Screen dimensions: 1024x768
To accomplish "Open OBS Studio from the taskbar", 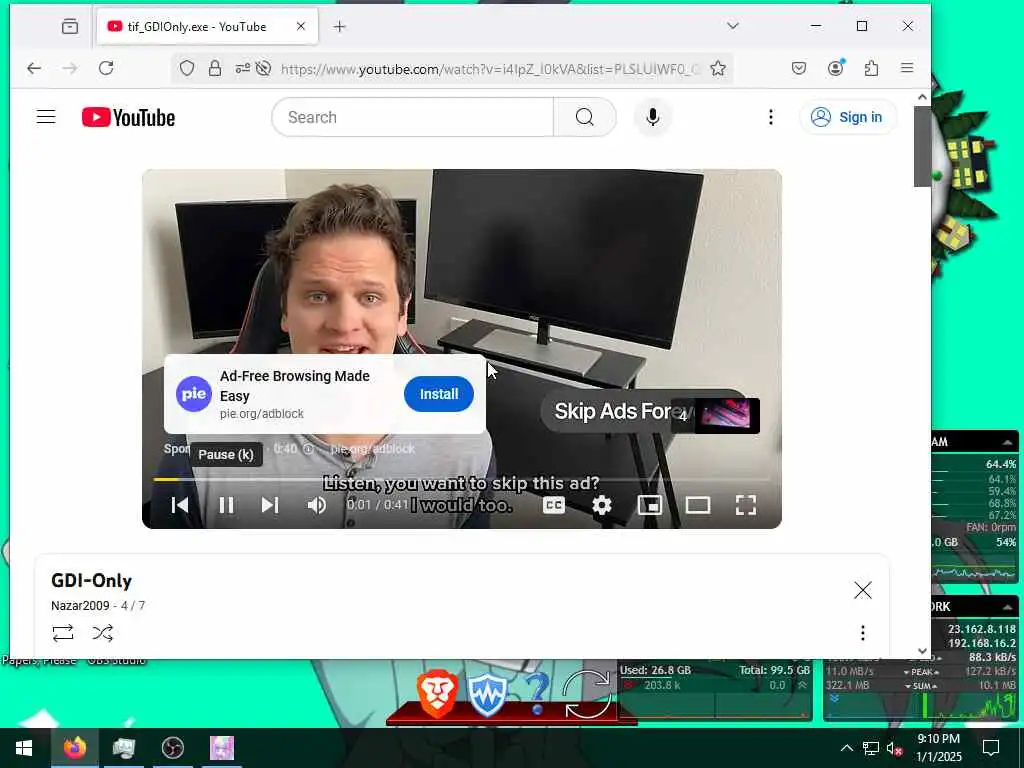I will pyautogui.click(x=172, y=748).
